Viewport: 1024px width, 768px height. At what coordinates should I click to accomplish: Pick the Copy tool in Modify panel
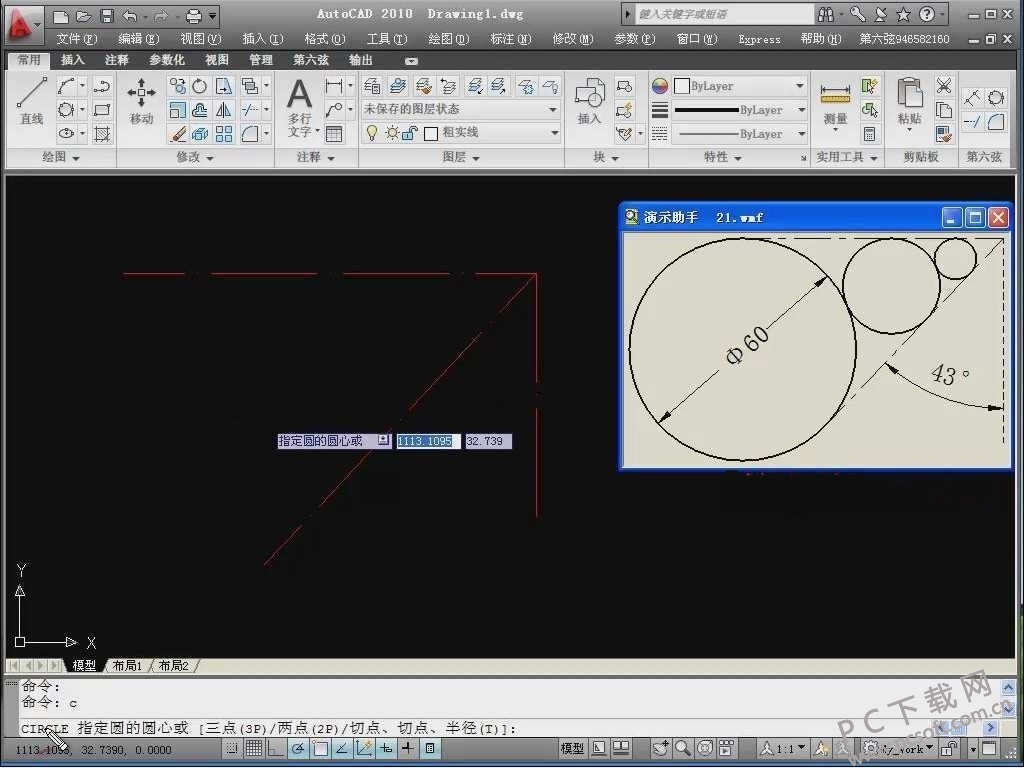point(177,86)
